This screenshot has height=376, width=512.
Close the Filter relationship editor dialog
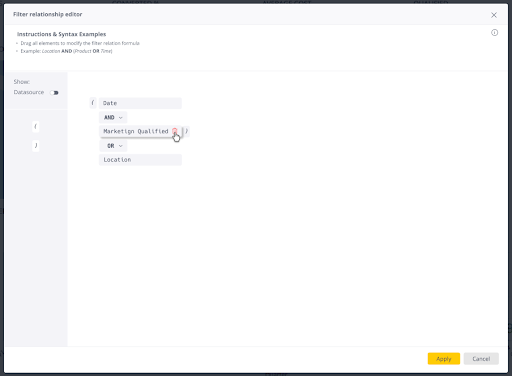pos(494,15)
